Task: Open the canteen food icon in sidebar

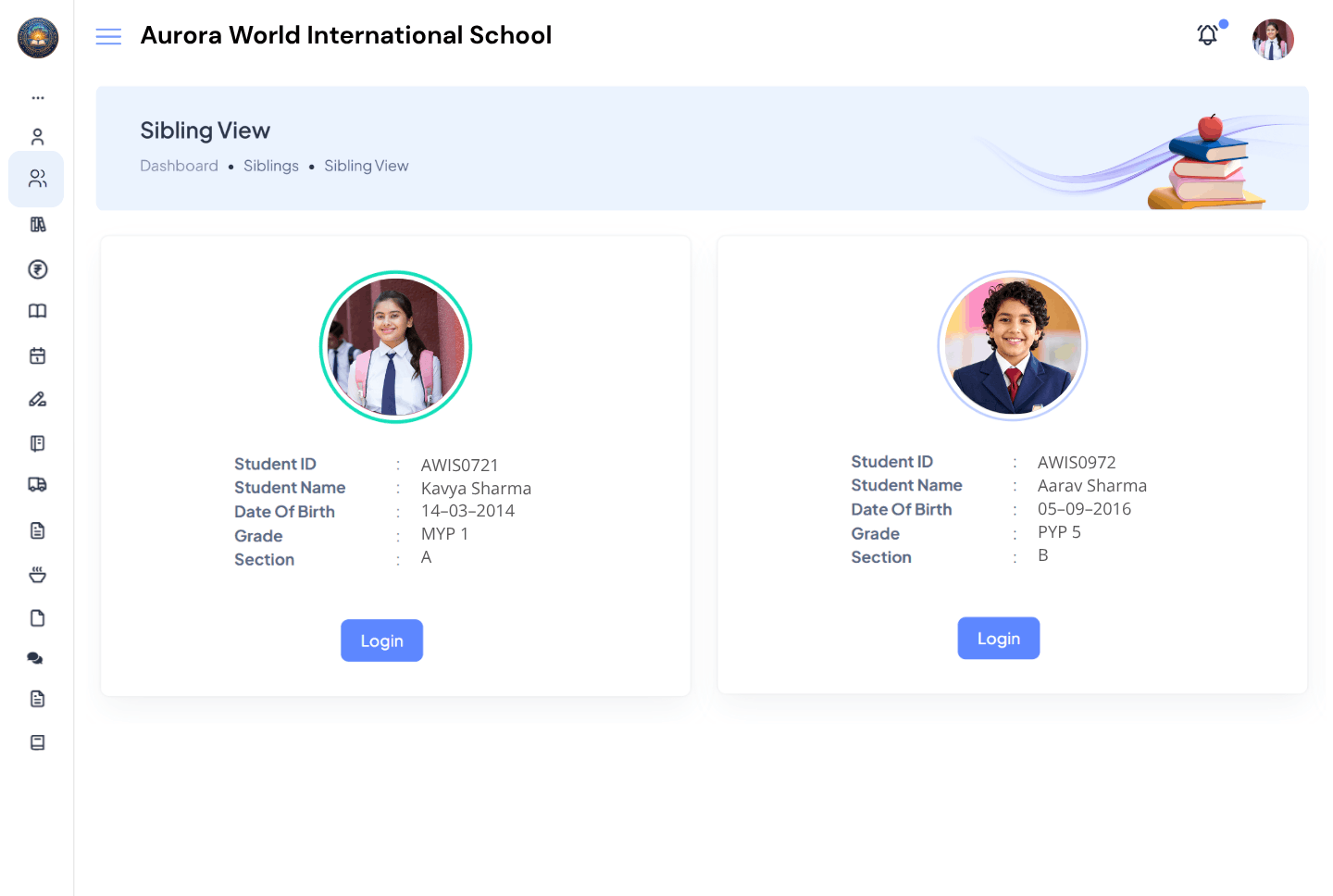Action: [x=36, y=574]
